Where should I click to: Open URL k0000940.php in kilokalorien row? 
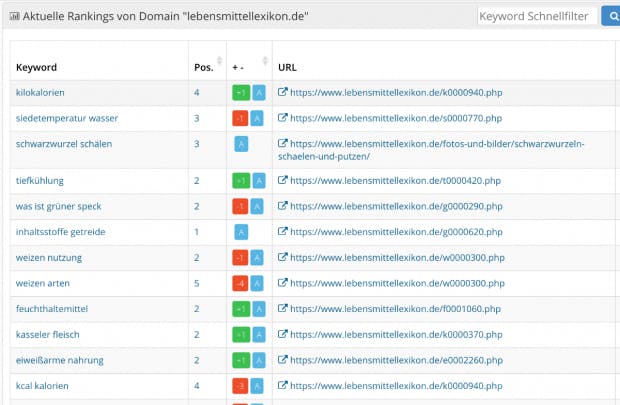pos(396,93)
